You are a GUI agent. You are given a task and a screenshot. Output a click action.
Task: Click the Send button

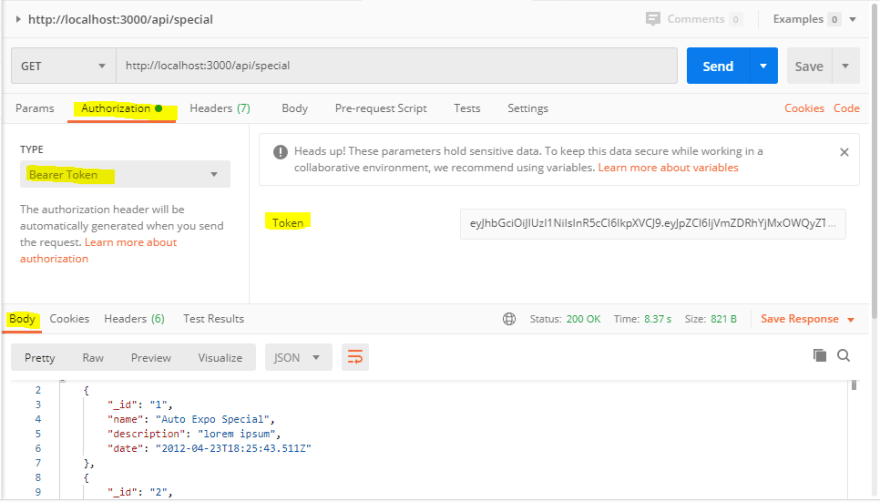point(718,66)
